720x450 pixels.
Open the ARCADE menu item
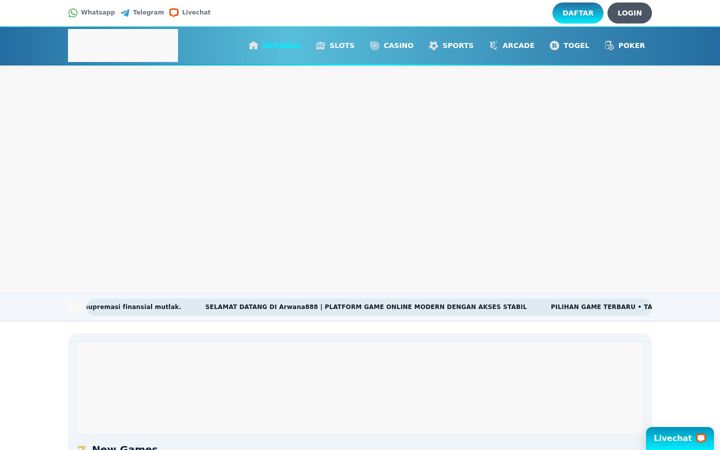[512, 45]
